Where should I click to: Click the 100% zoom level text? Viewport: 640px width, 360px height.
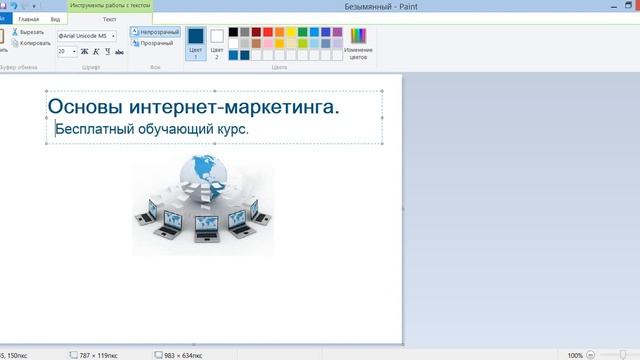575,356
